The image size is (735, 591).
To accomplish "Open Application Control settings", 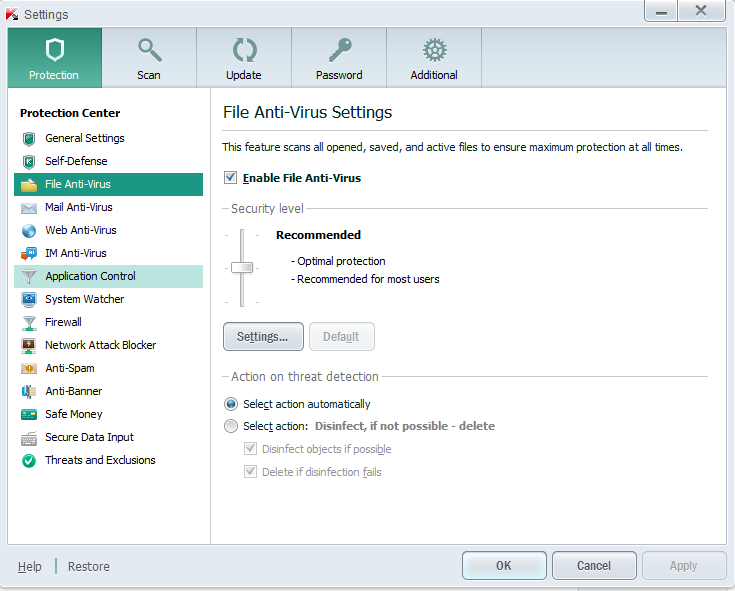I will coord(108,276).
